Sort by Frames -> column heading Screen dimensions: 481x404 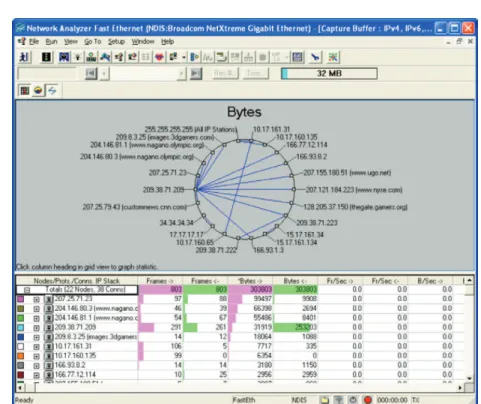160,281
